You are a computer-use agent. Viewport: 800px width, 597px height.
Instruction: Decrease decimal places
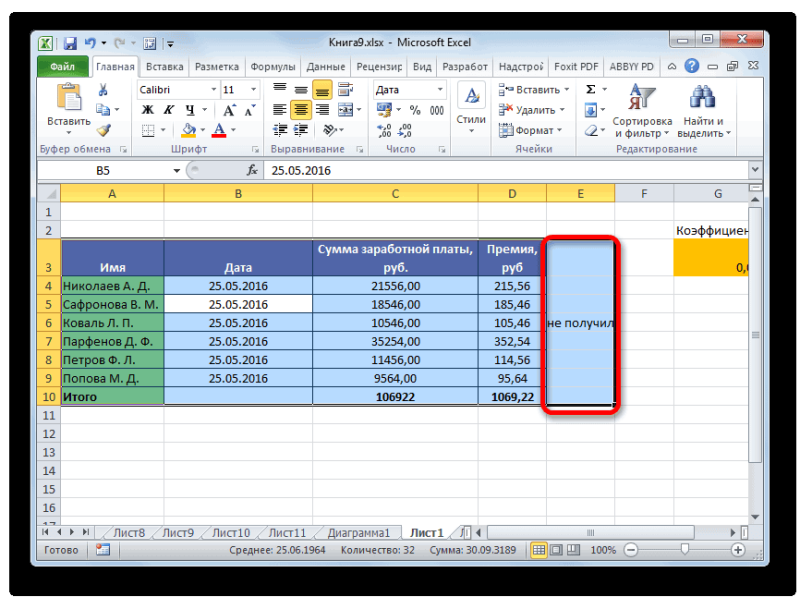[x=405, y=131]
